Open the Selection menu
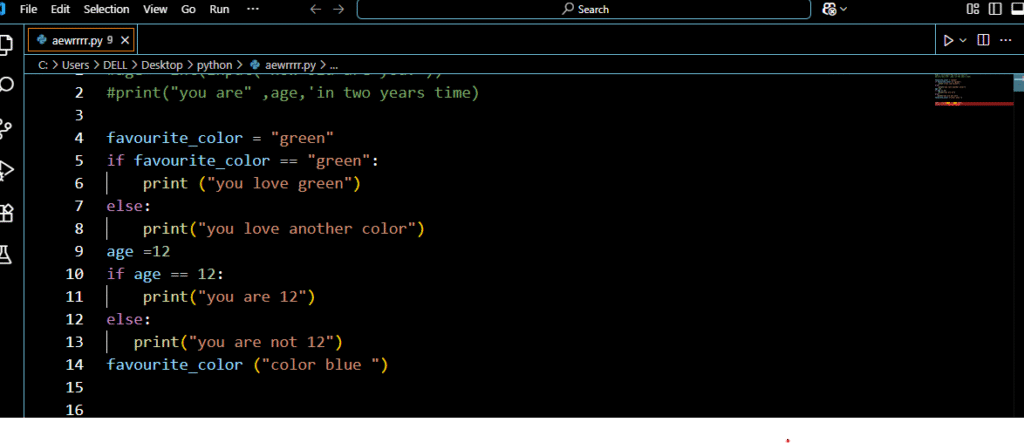 106,9
